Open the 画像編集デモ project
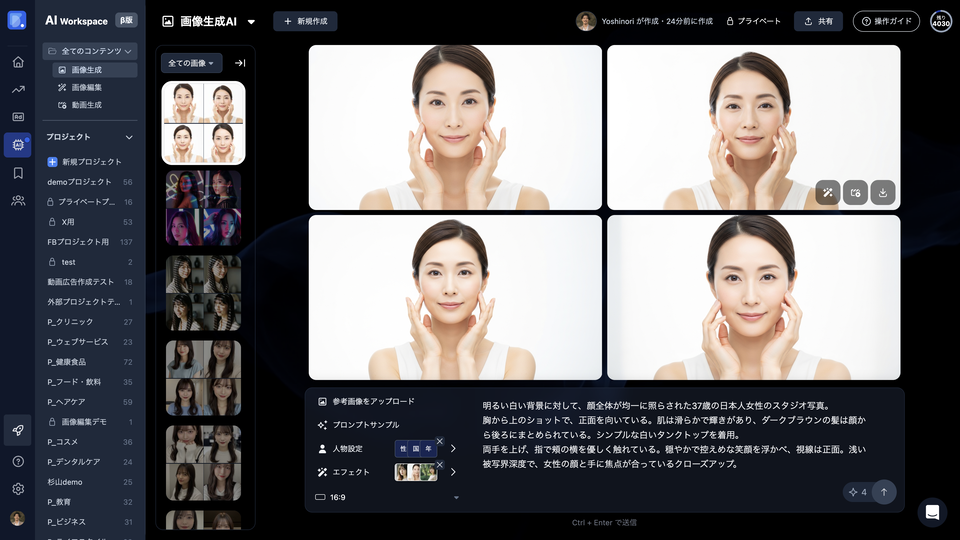This screenshot has width=960, height=540. pyautogui.click(x=90, y=422)
